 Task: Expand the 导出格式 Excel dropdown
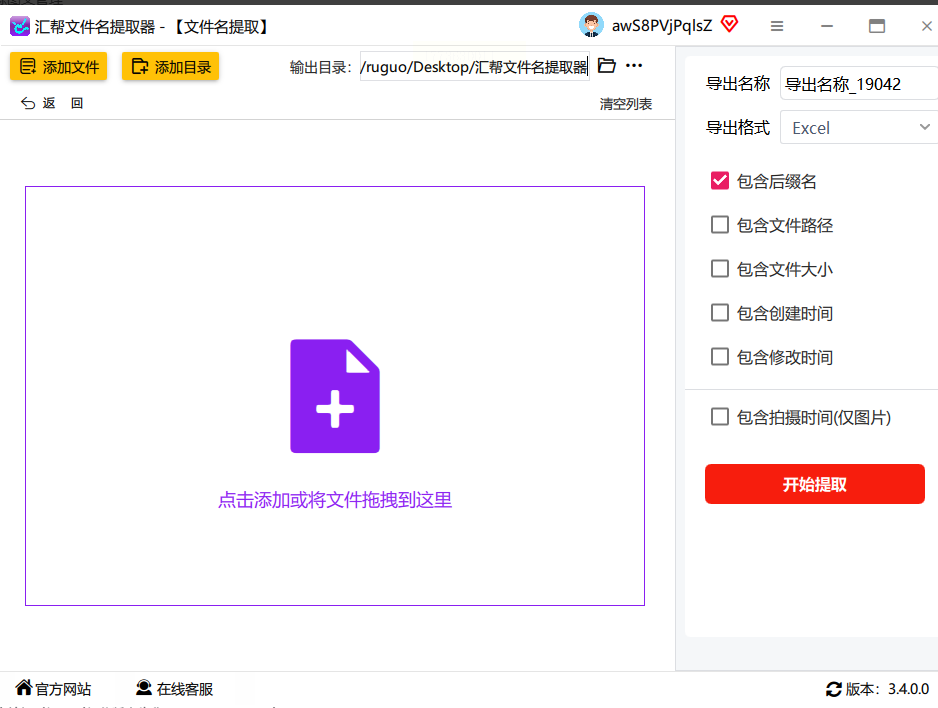pos(858,127)
